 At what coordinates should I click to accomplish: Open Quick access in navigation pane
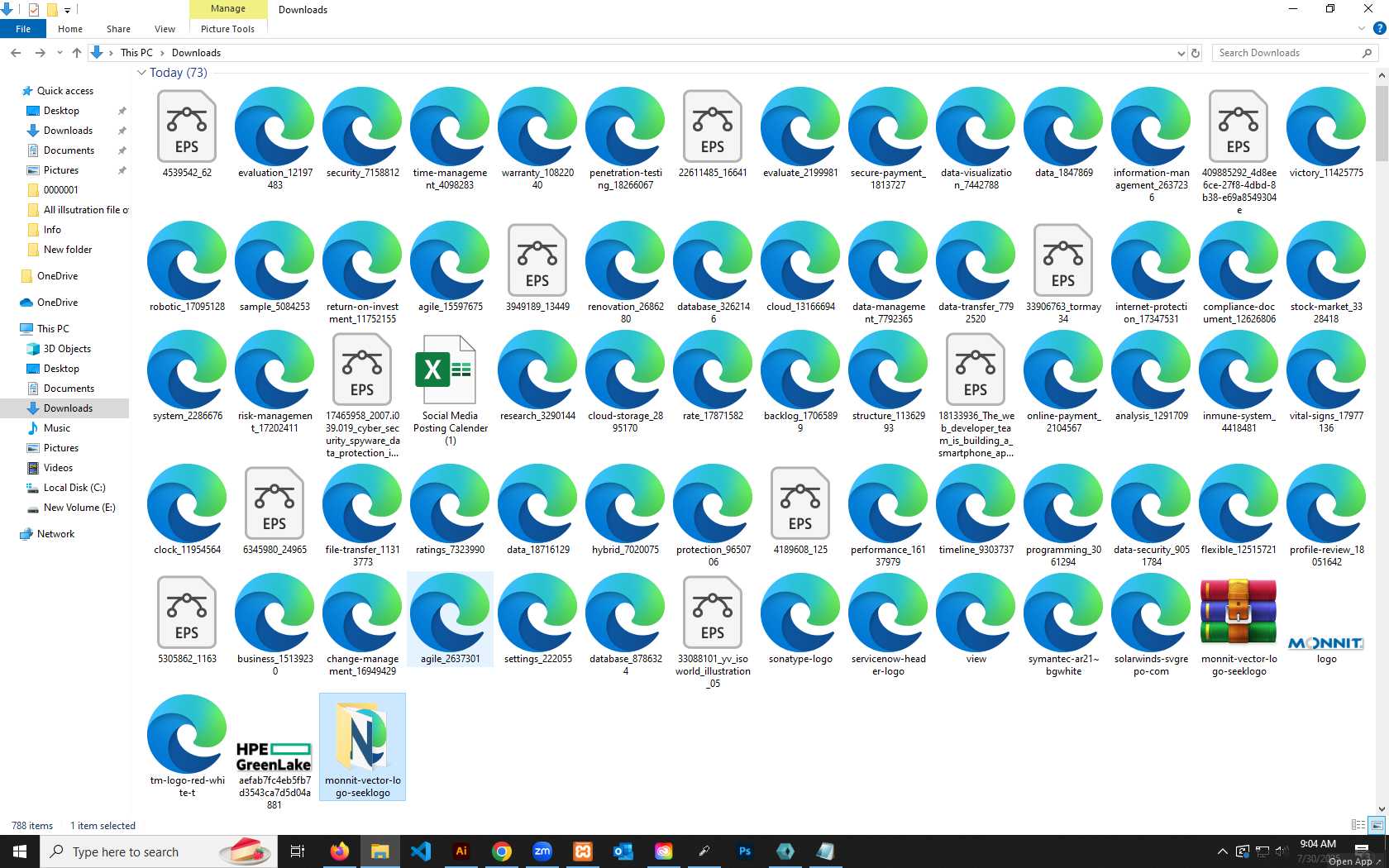click(65, 91)
